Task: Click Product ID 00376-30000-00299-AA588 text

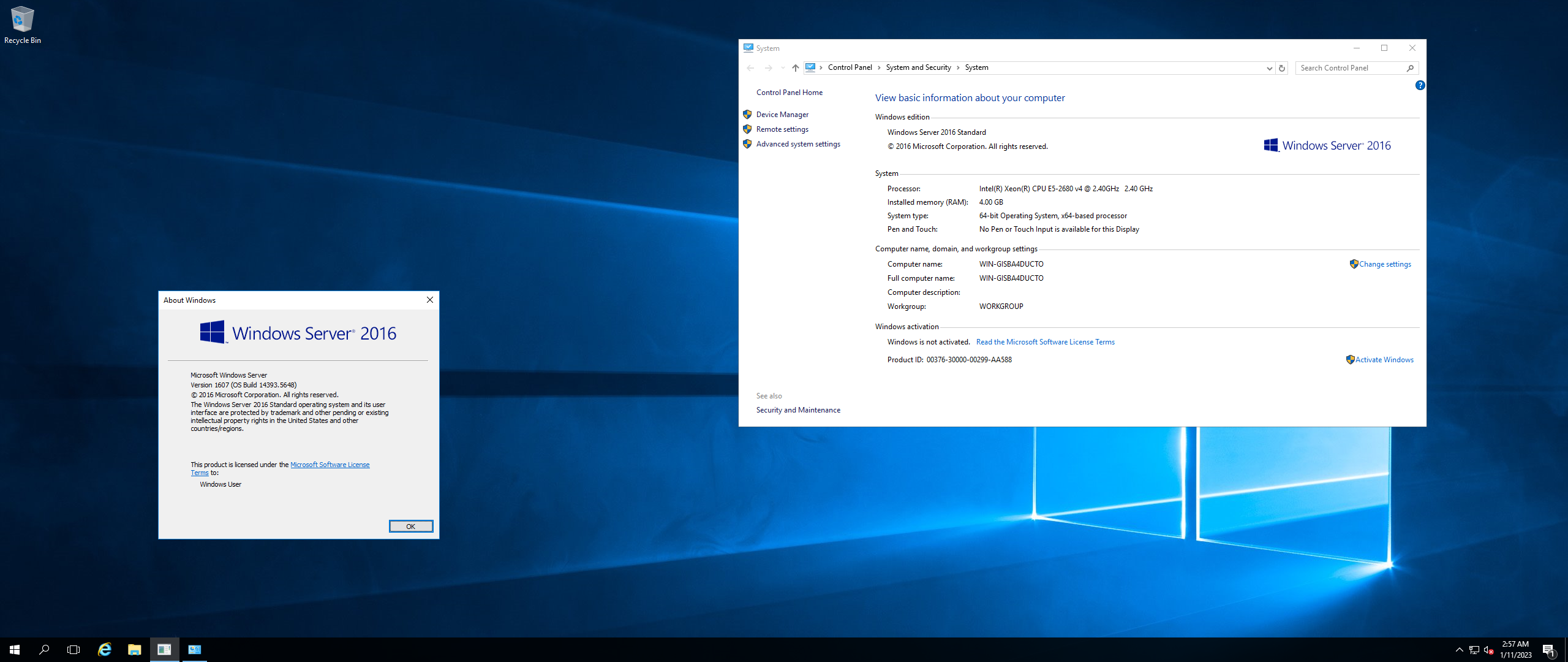Action: 969,360
